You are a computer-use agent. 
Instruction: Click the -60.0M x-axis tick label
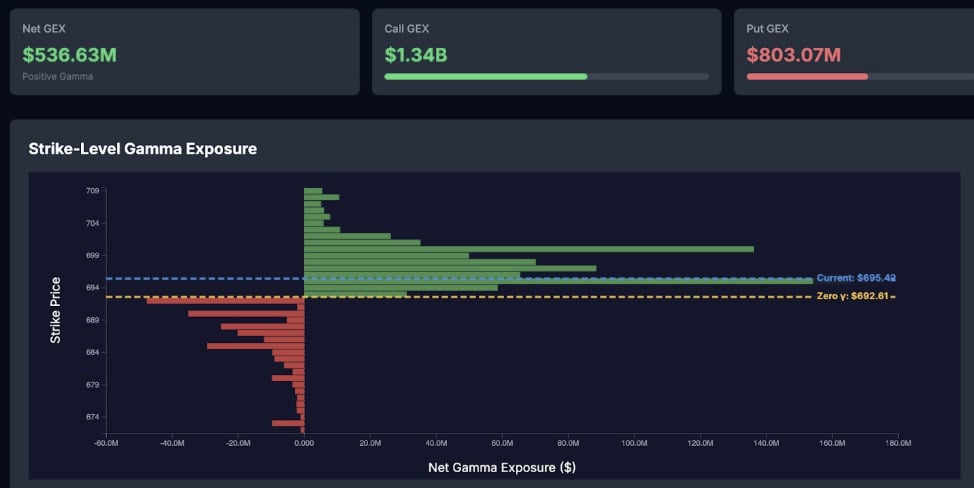click(x=106, y=443)
